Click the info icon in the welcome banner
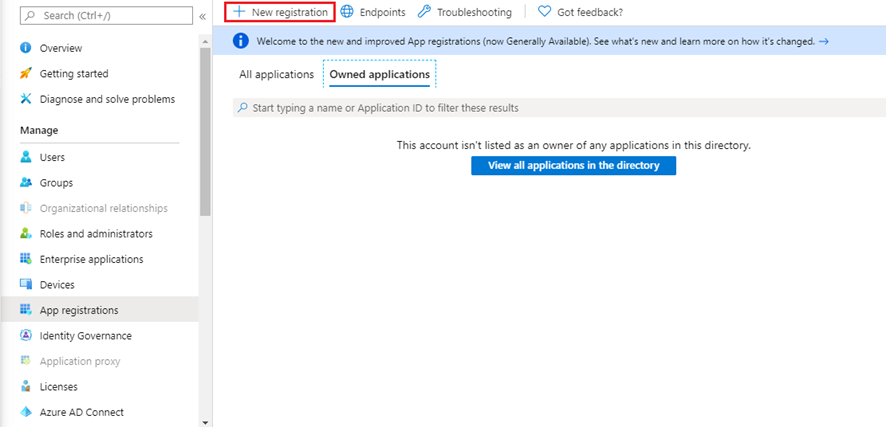This screenshot has height=427, width=886. [x=241, y=41]
